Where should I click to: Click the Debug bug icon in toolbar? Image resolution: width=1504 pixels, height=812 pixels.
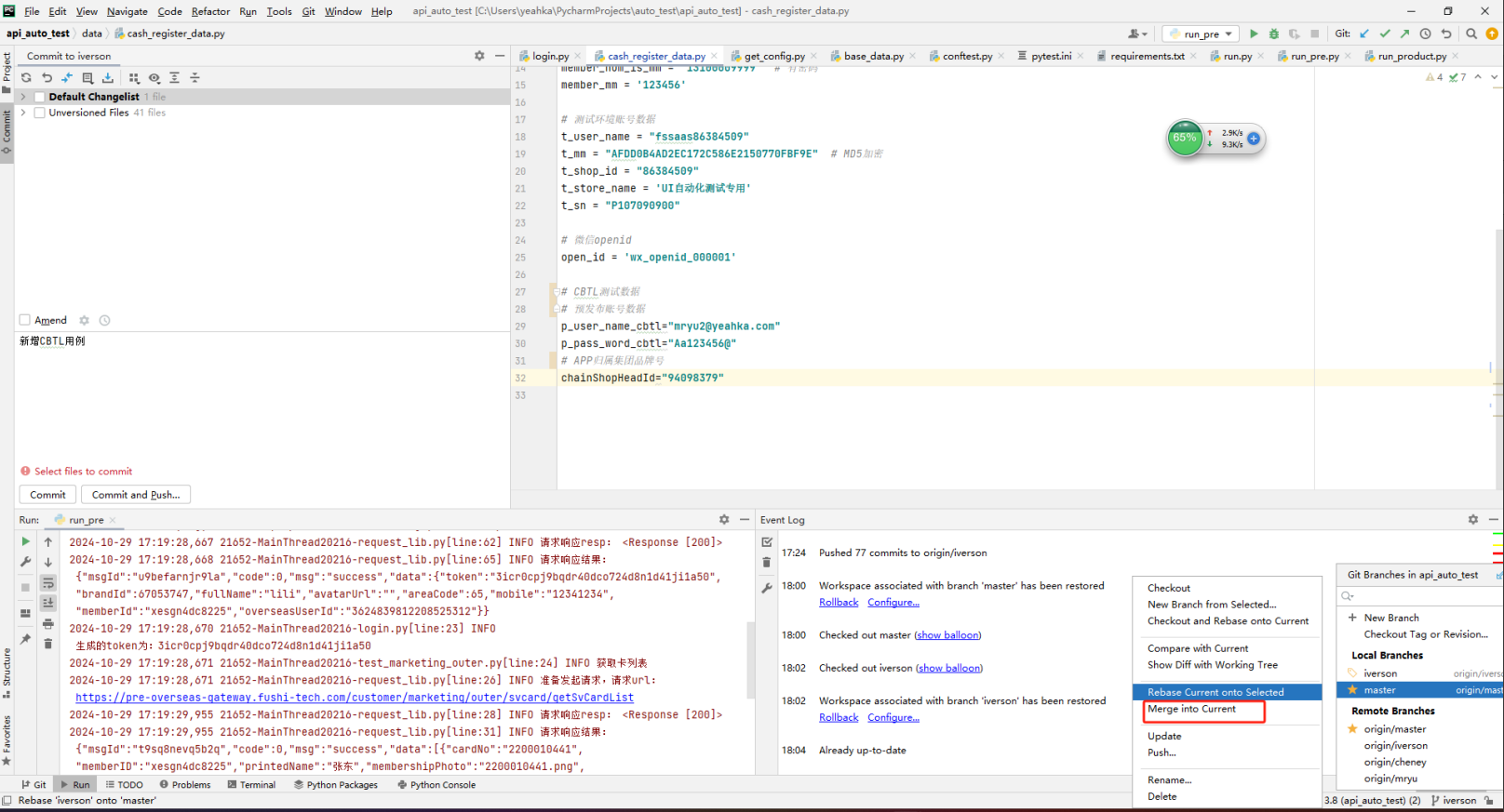click(1274, 33)
